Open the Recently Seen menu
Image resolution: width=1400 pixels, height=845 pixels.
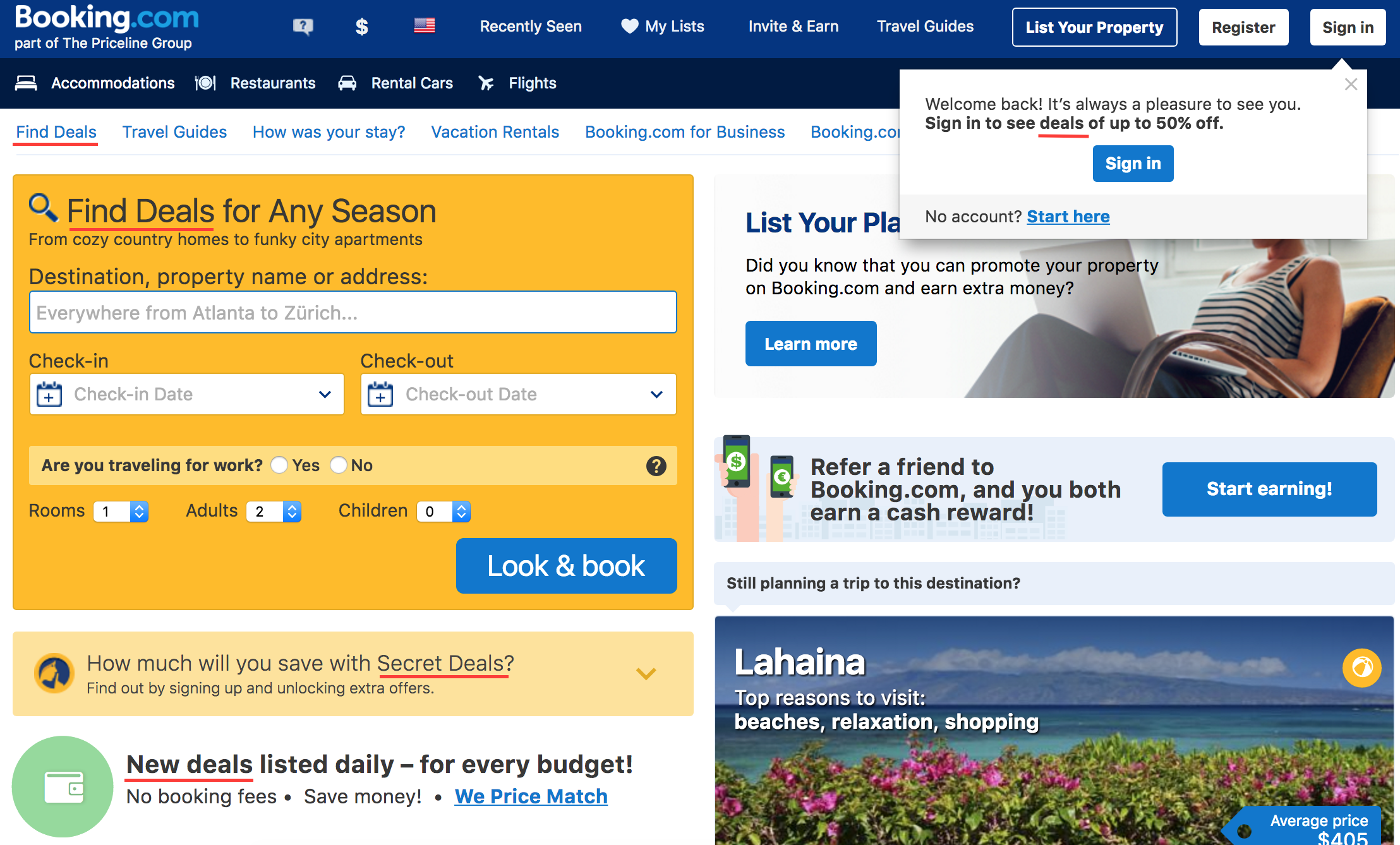tap(531, 27)
